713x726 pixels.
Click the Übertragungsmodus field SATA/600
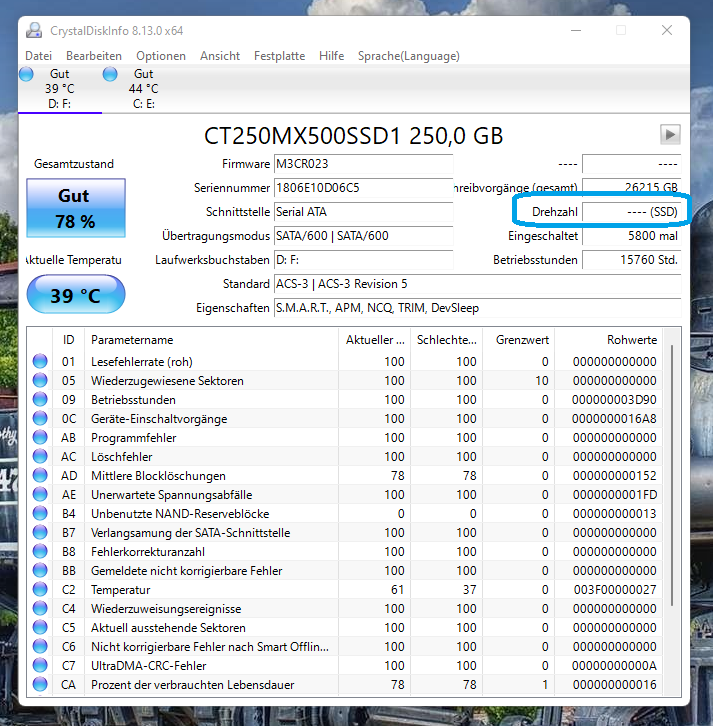[x=363, y=236]
